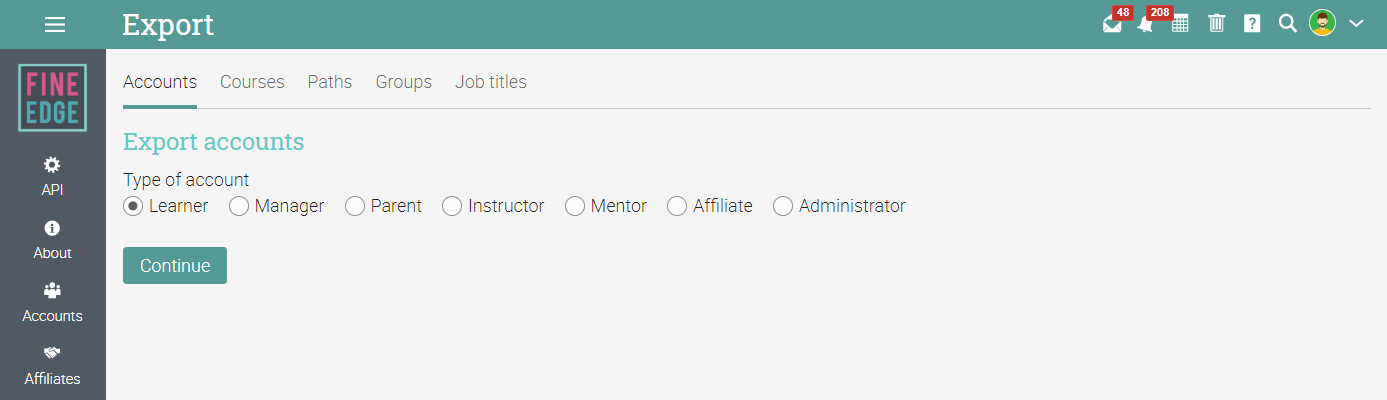
Task: Open the calendar icon
Action: coord(1180,24)
